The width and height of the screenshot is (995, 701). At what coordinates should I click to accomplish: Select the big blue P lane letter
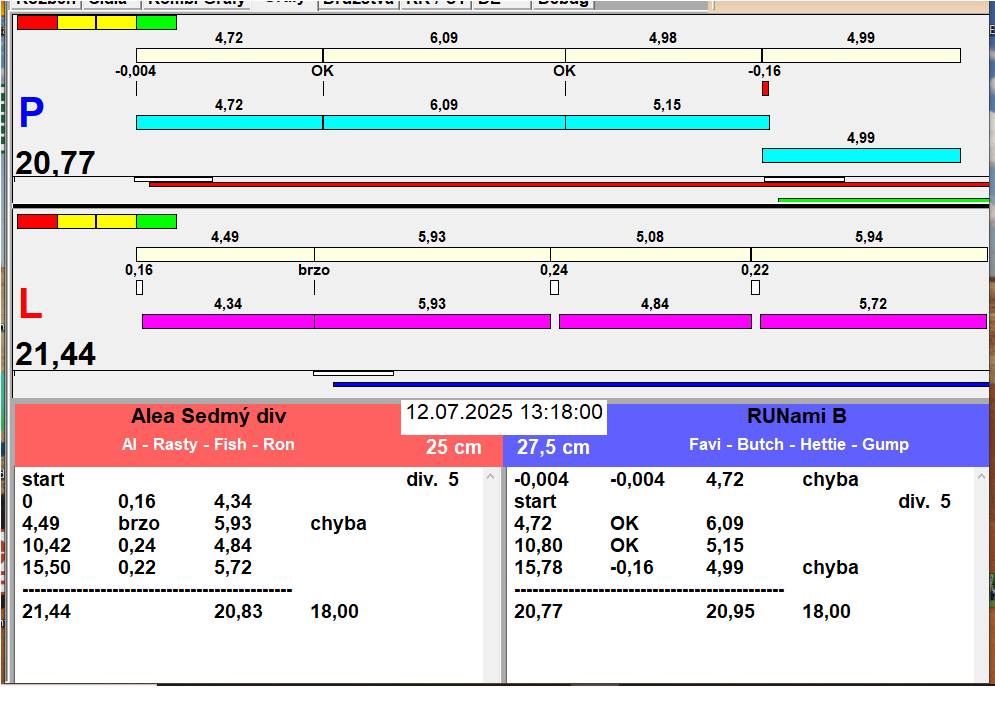(x=31, y=115)
